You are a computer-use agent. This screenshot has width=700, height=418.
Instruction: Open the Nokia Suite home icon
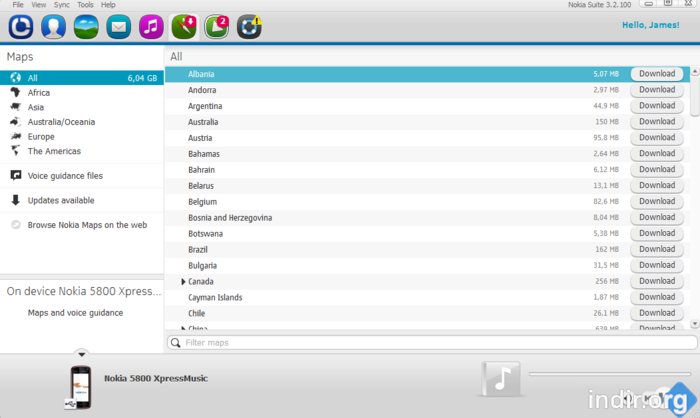tap(21, 27)
